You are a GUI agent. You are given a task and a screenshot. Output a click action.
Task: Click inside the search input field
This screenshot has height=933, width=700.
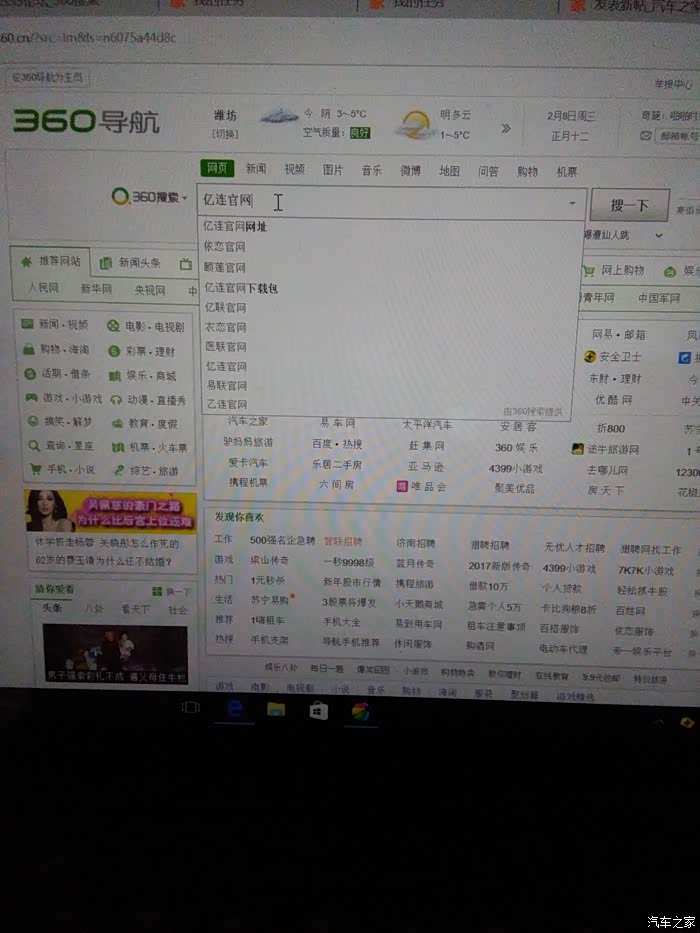392,202
